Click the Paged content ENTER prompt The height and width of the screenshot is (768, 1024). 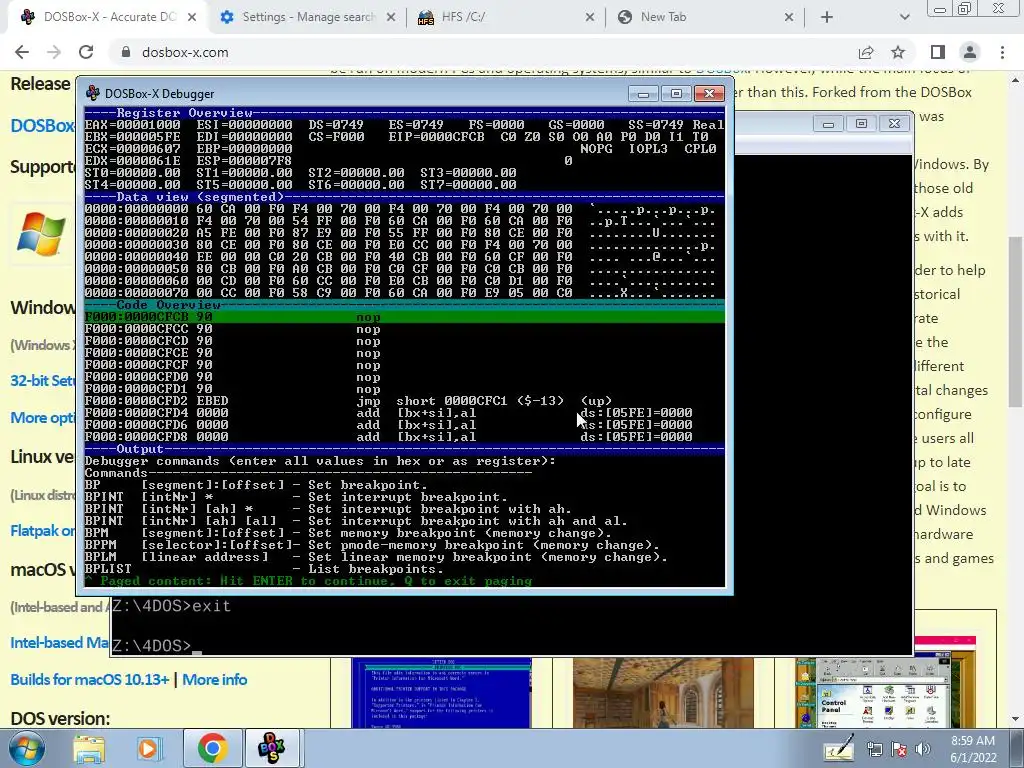tap(308, 581)
